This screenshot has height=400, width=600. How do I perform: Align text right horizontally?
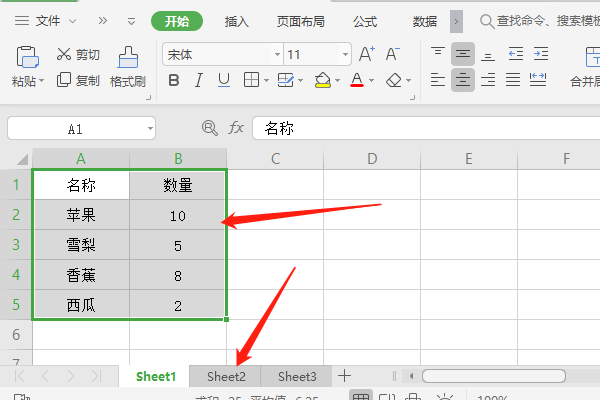pyautogui.click(x=488, y=80)
